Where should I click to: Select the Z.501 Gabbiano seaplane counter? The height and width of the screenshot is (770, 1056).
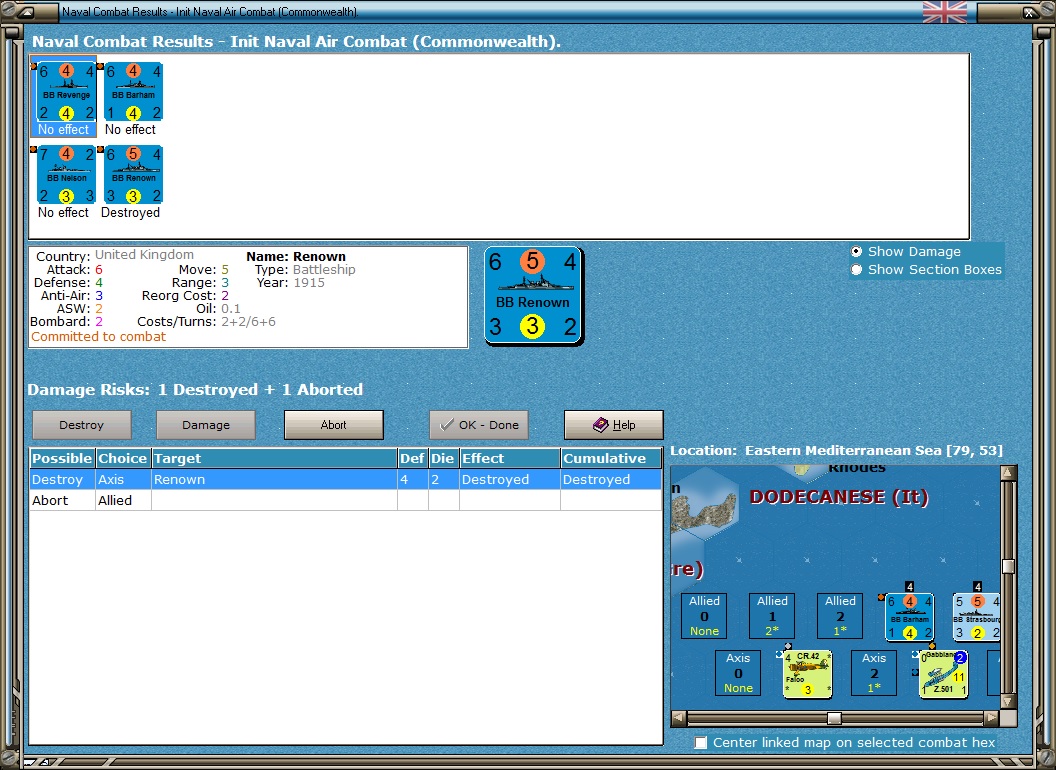tap(944, 674)
